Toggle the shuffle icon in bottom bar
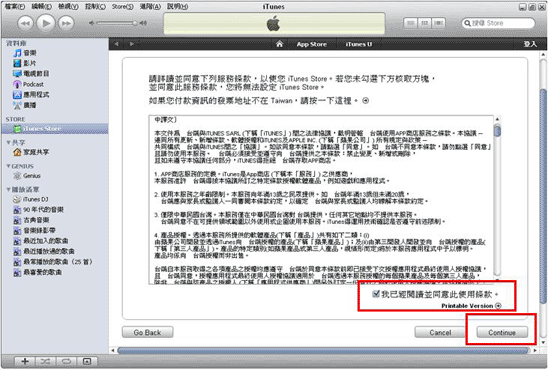The height and width of the screenshot is (370, 548). 45,361
